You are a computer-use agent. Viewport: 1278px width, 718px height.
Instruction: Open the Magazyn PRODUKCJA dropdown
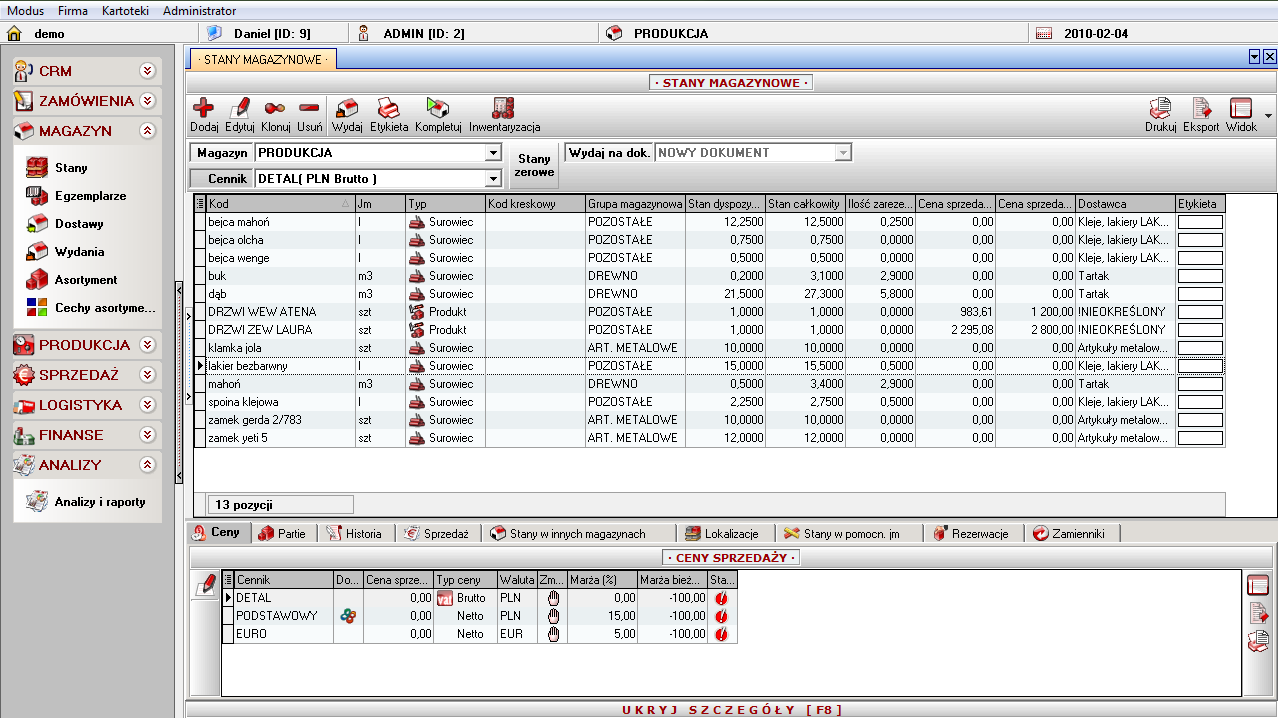tap(492, 153)
